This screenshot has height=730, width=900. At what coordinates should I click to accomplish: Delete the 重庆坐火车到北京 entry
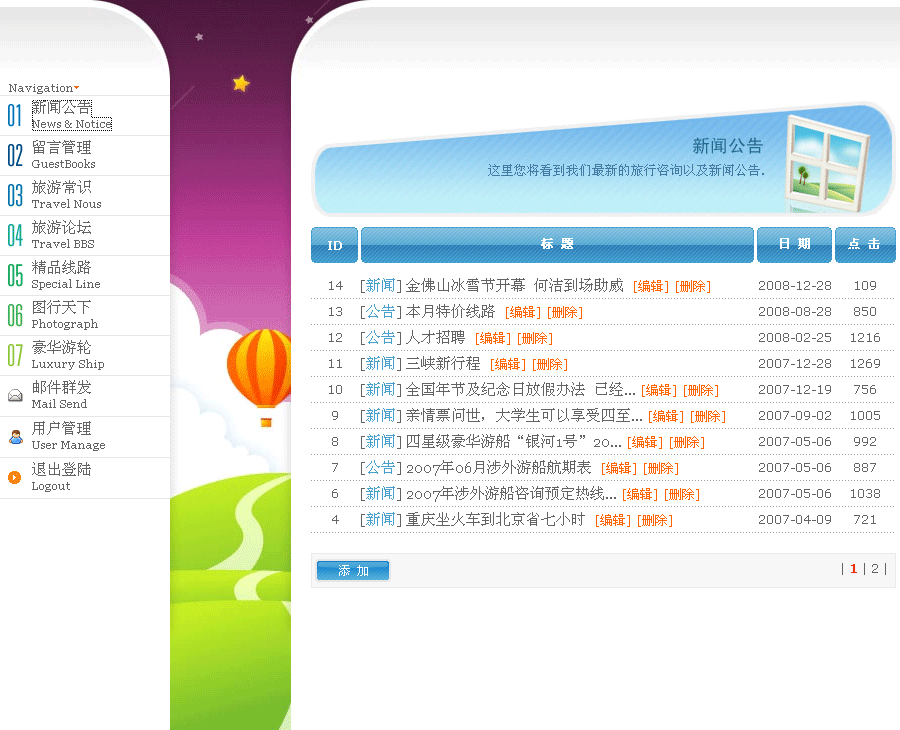pos(655,521)
